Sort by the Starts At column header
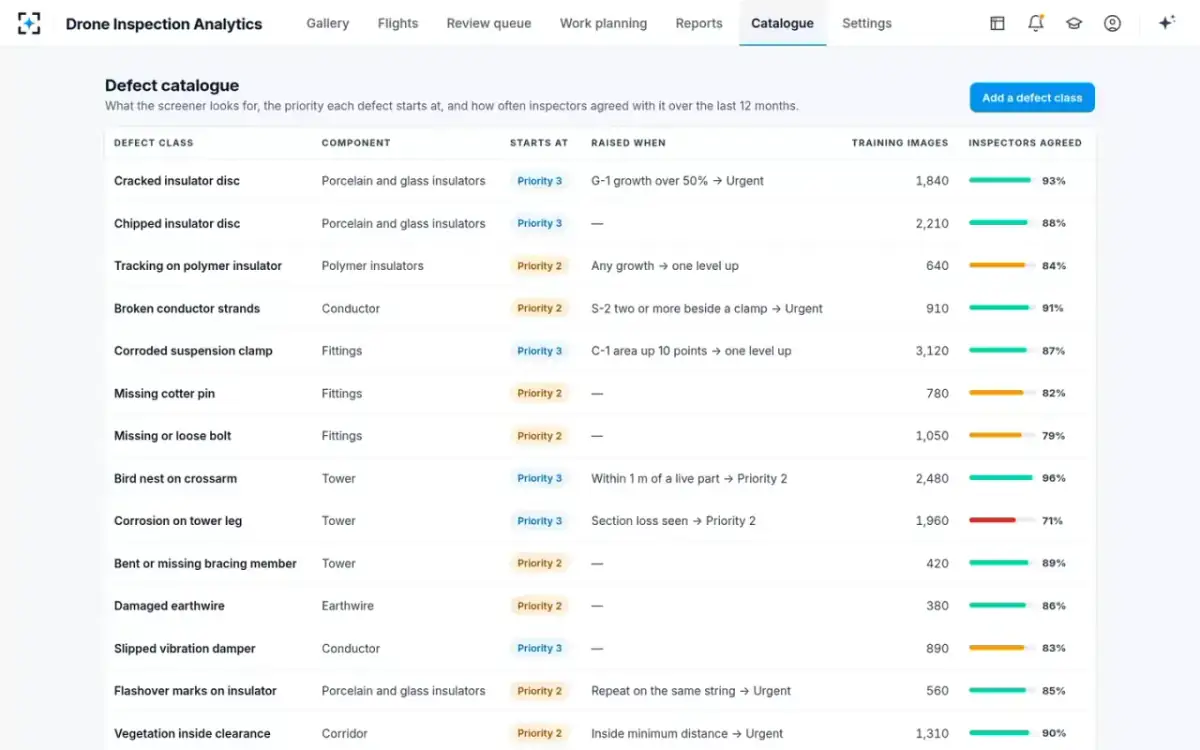The image size is (1200, 750). 539,143
